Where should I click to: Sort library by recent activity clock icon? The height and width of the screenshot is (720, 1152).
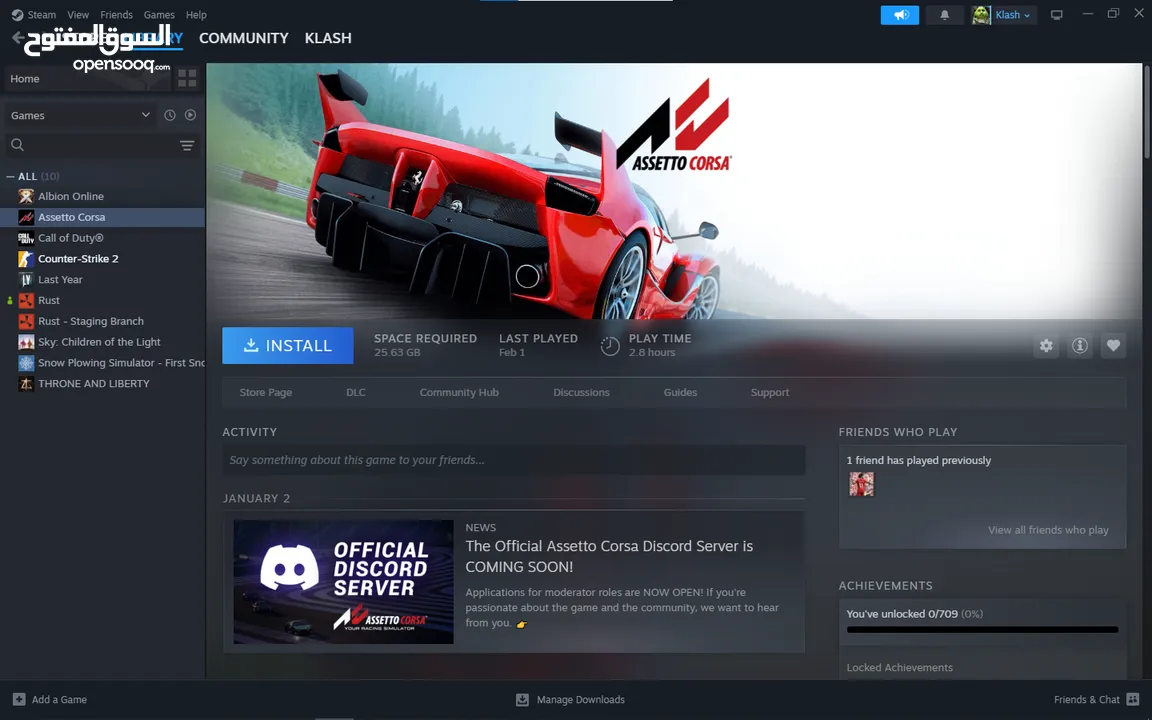tap(170, 115)
